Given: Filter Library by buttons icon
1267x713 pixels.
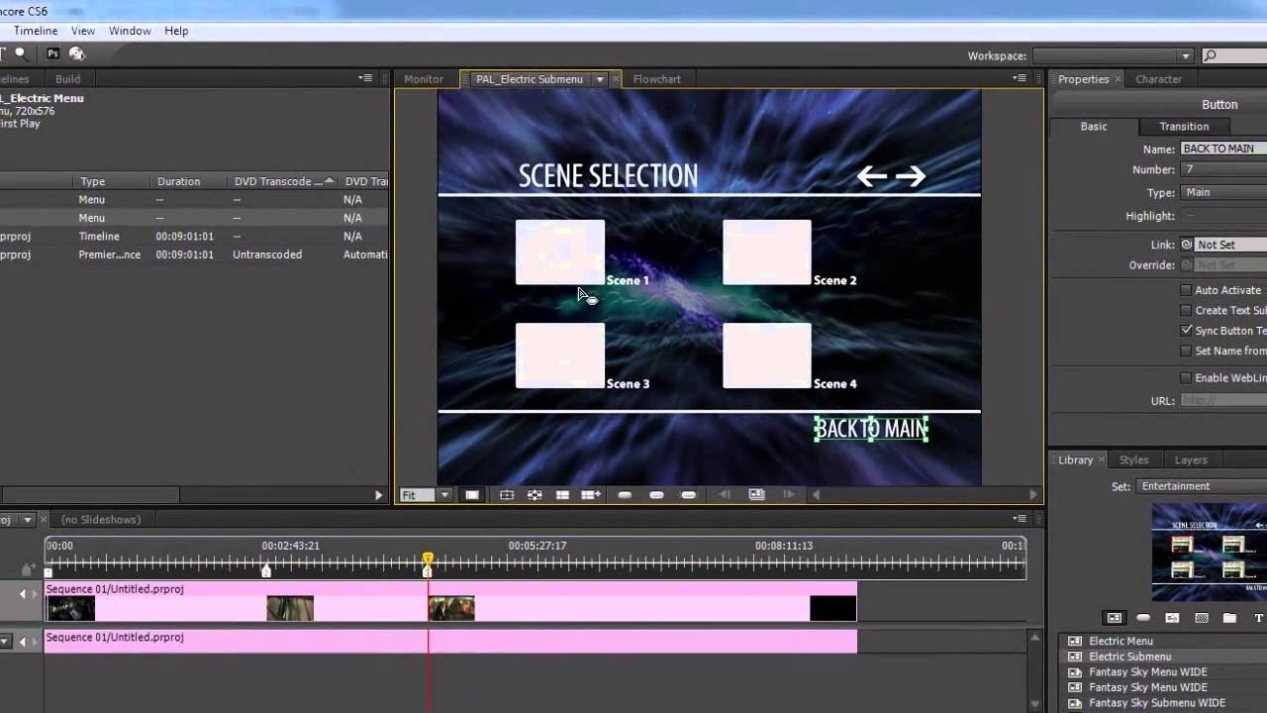Looking at the screenshot, I should tap(1143, 618).
